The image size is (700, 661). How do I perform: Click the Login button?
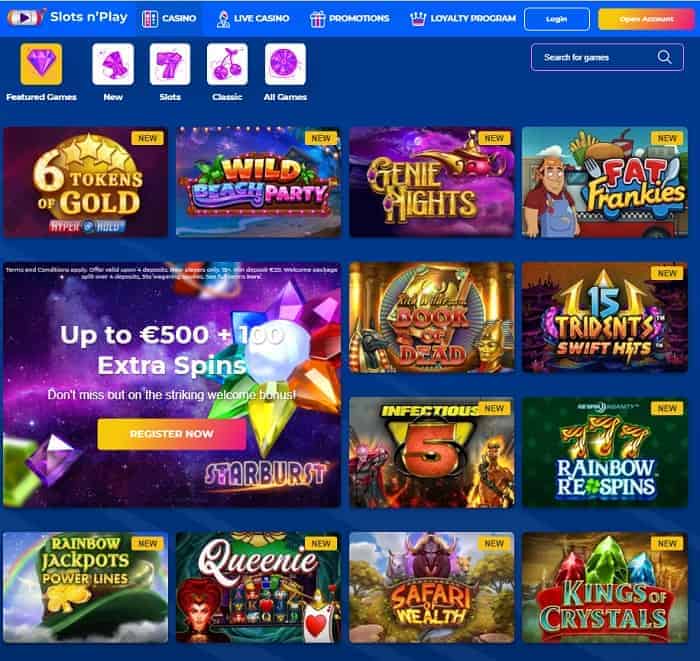click(x=557, y=19)
